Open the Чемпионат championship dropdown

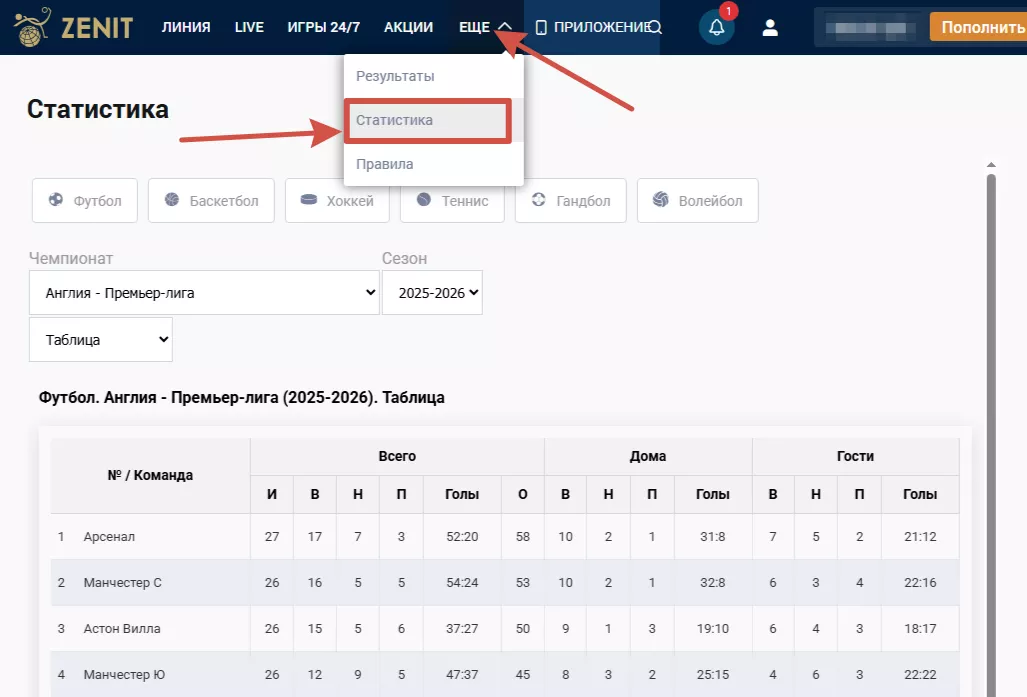(204, 293)
